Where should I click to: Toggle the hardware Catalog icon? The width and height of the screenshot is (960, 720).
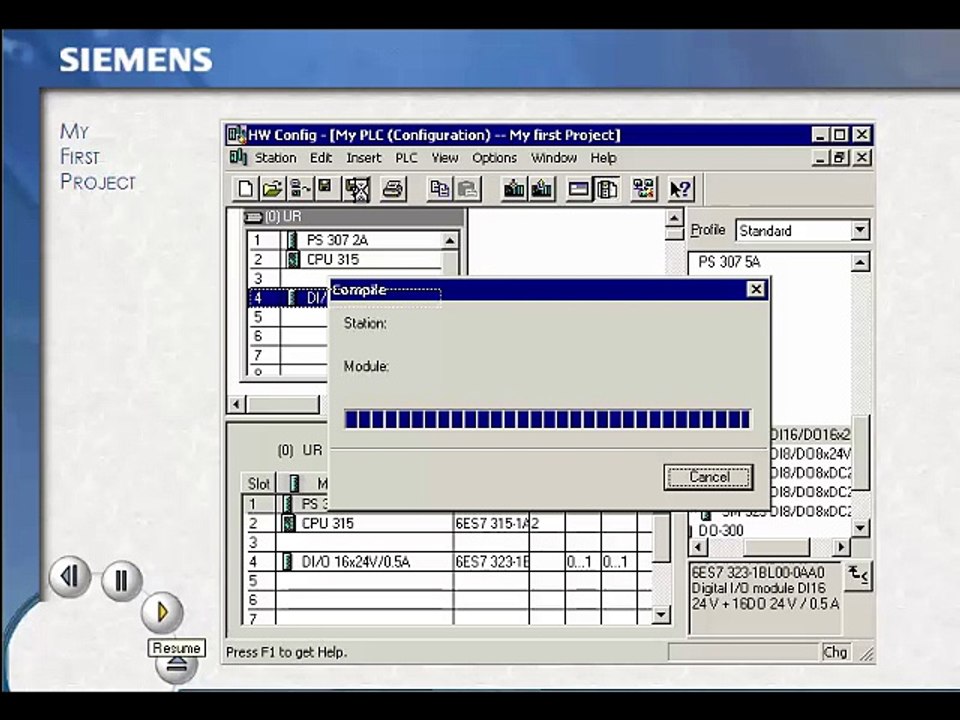[x=606, y=189]
